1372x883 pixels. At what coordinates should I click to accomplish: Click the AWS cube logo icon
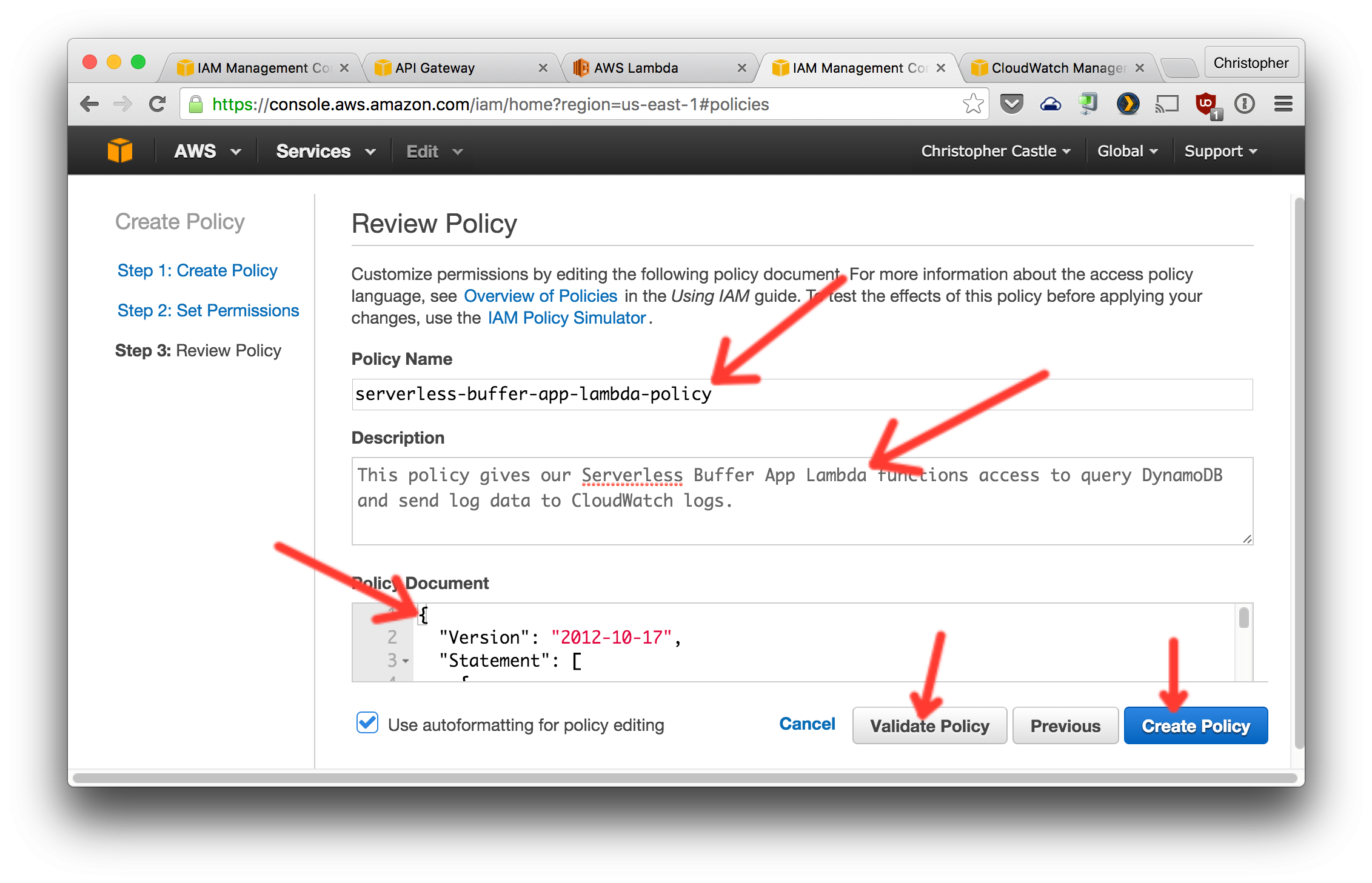120,151
